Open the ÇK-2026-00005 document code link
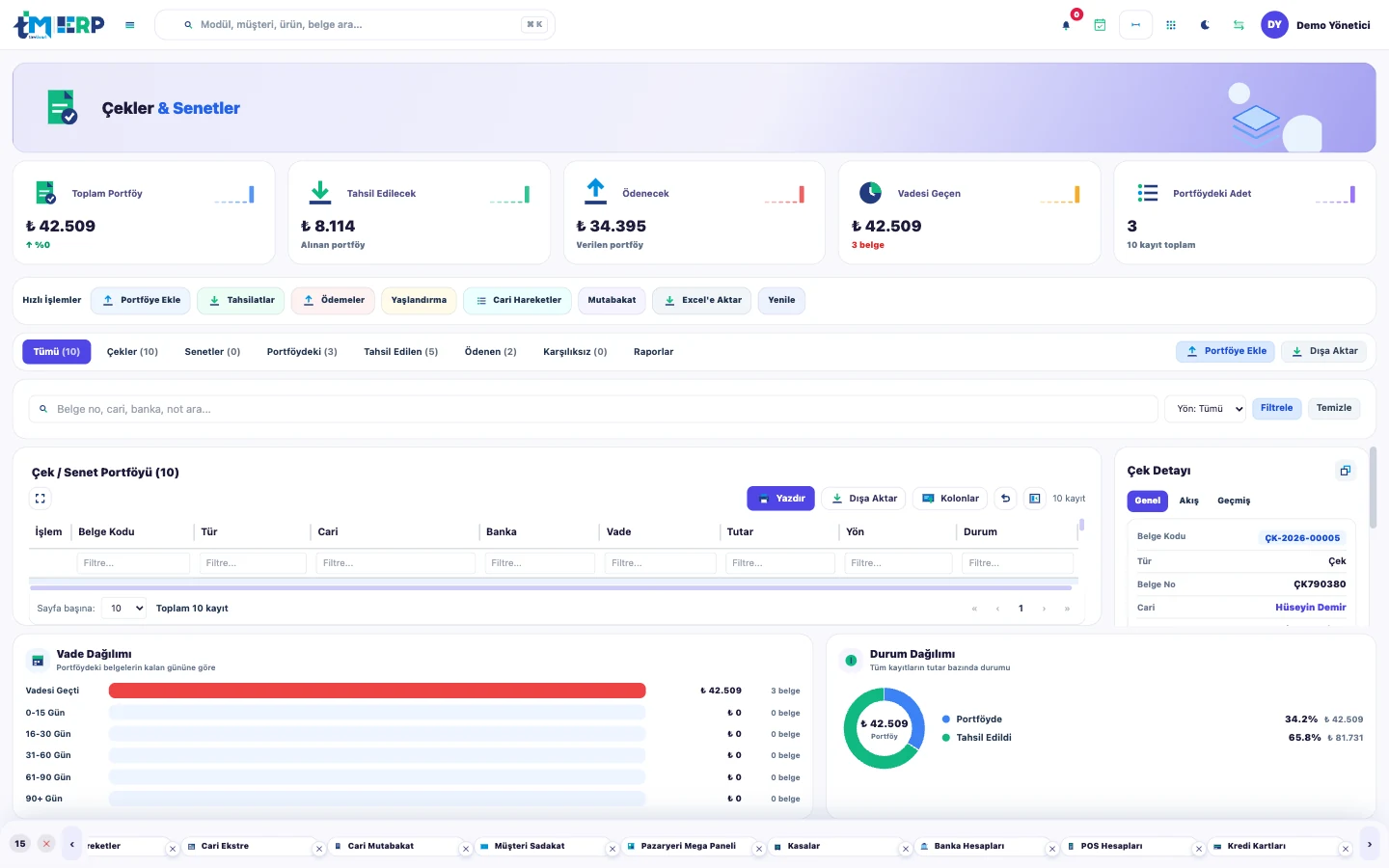Screen dimensions: 1389x868 [1302, 538]
